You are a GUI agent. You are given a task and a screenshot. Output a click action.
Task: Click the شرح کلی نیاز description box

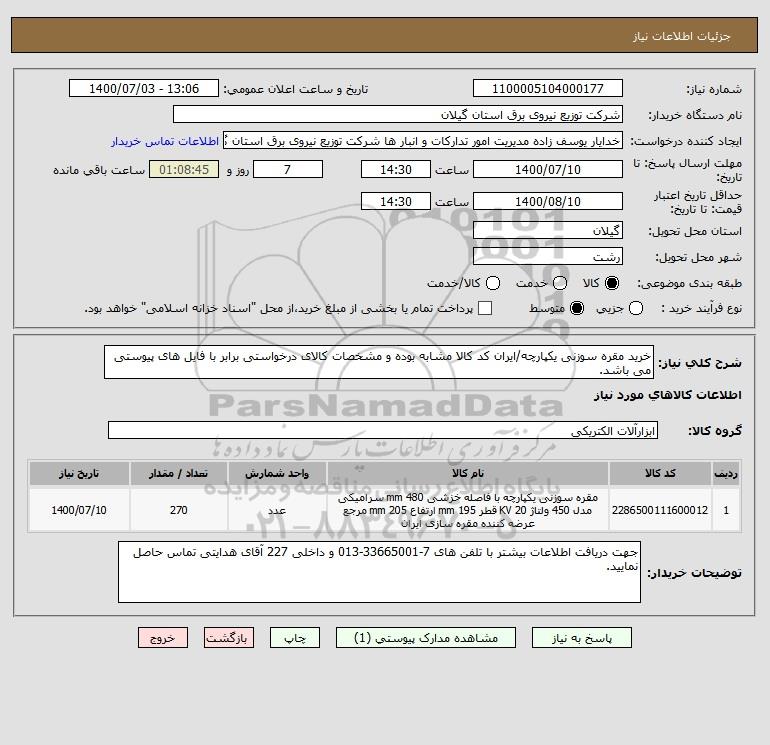[379, 362]
